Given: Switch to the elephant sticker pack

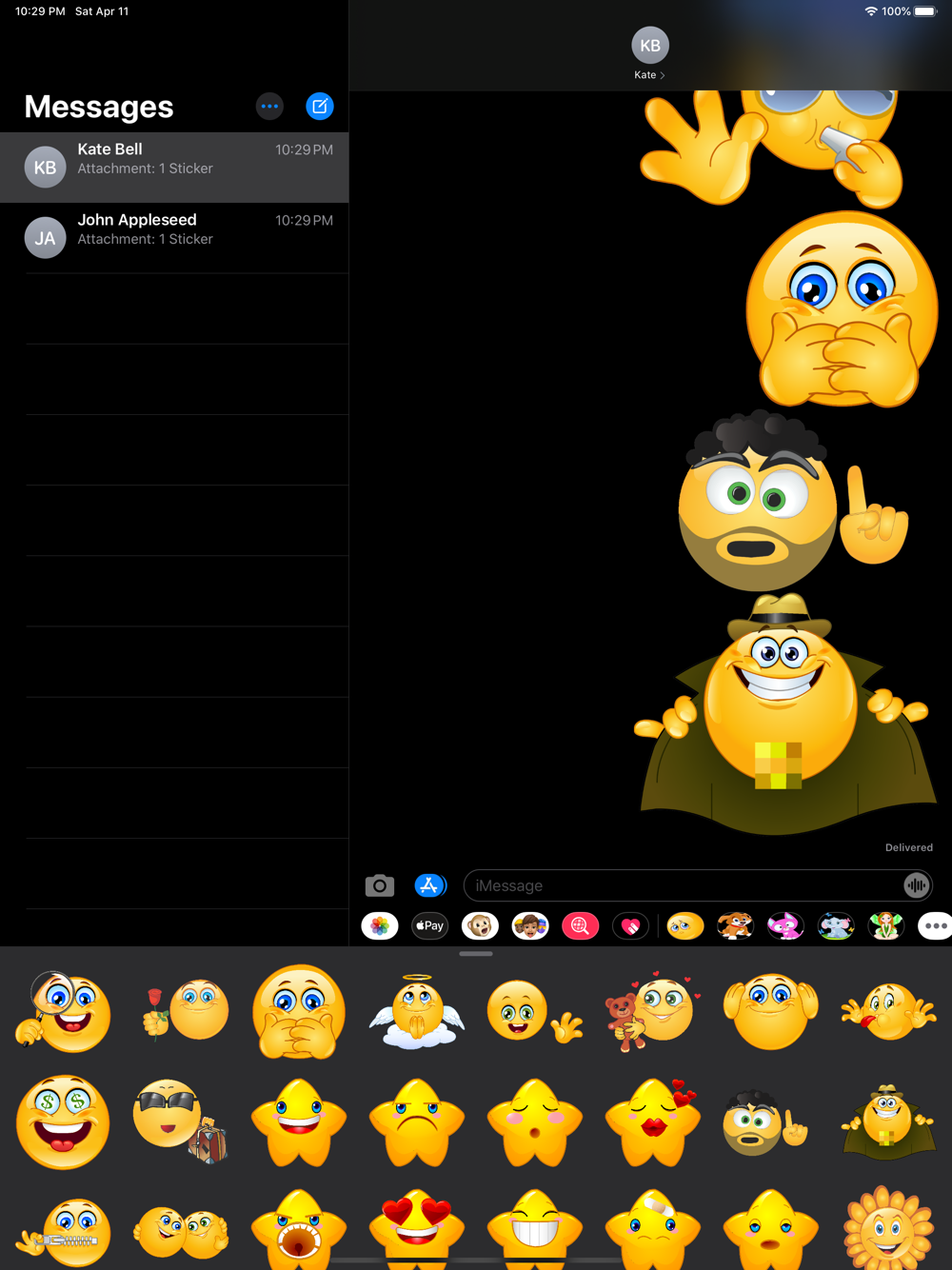Looking at the screenshot, I should coord(836,925).
